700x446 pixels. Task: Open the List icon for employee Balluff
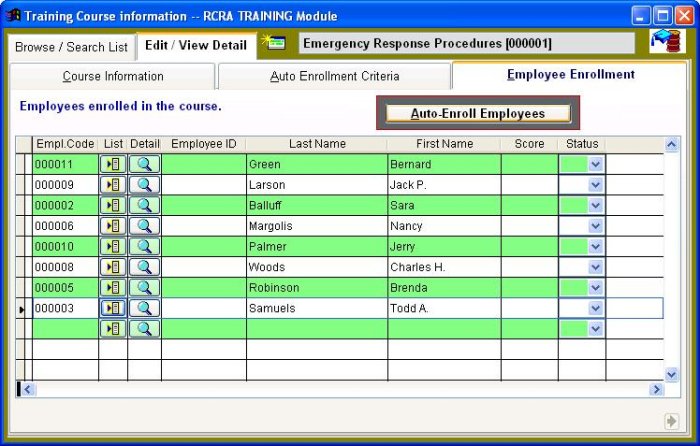[x=113, y=206]
